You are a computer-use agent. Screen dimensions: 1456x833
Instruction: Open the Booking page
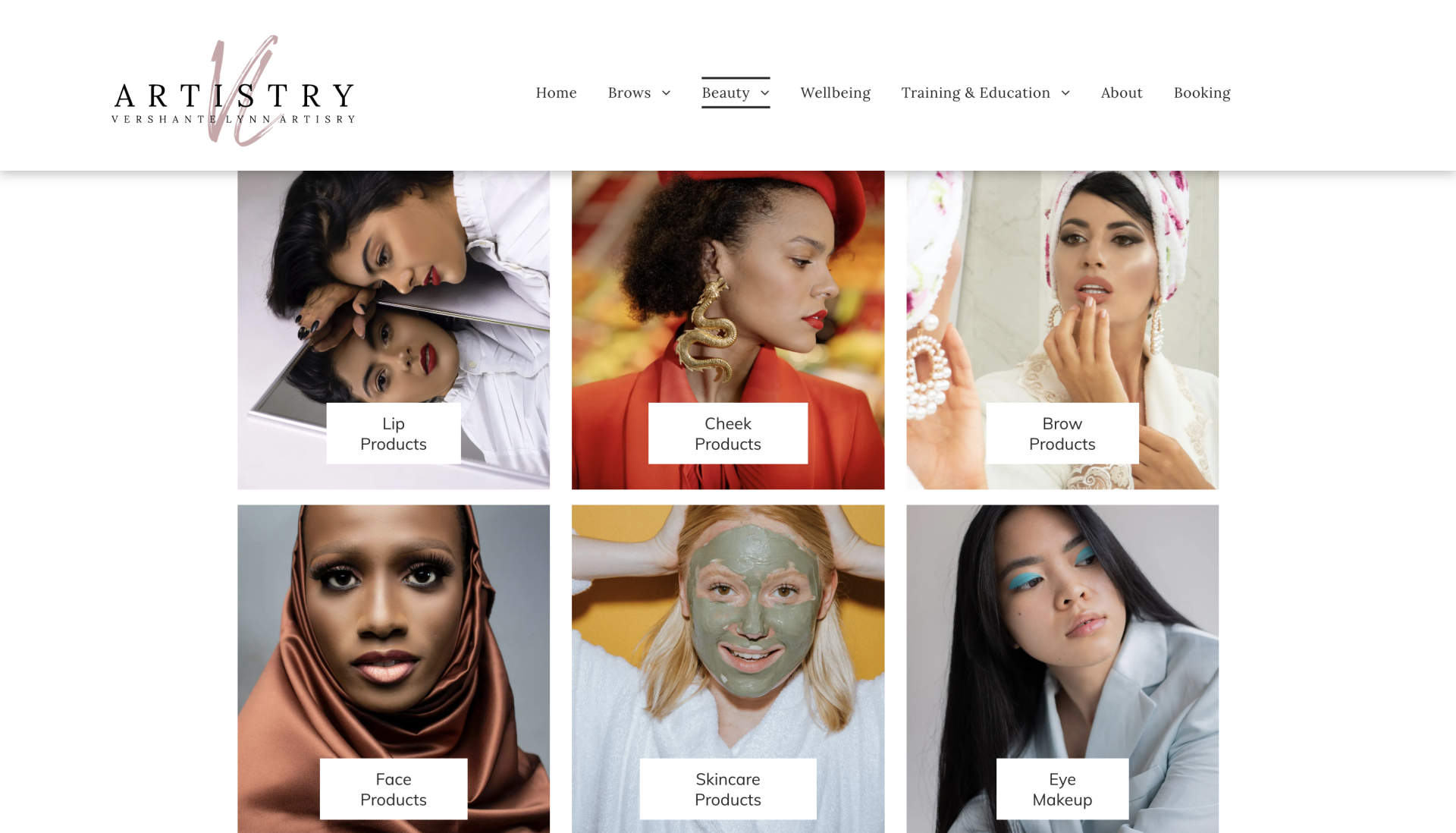[1202, 93]
